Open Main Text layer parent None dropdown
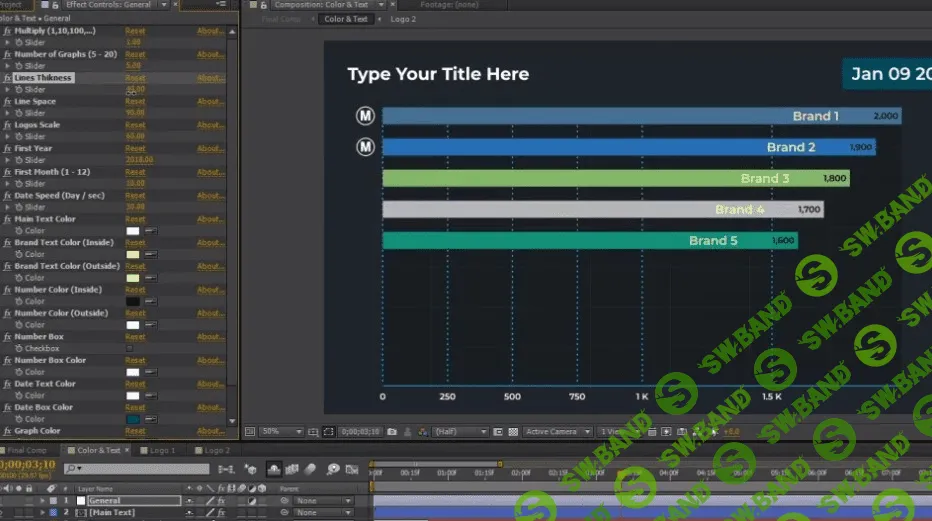 pyautogui.click(x=323, y=513)
